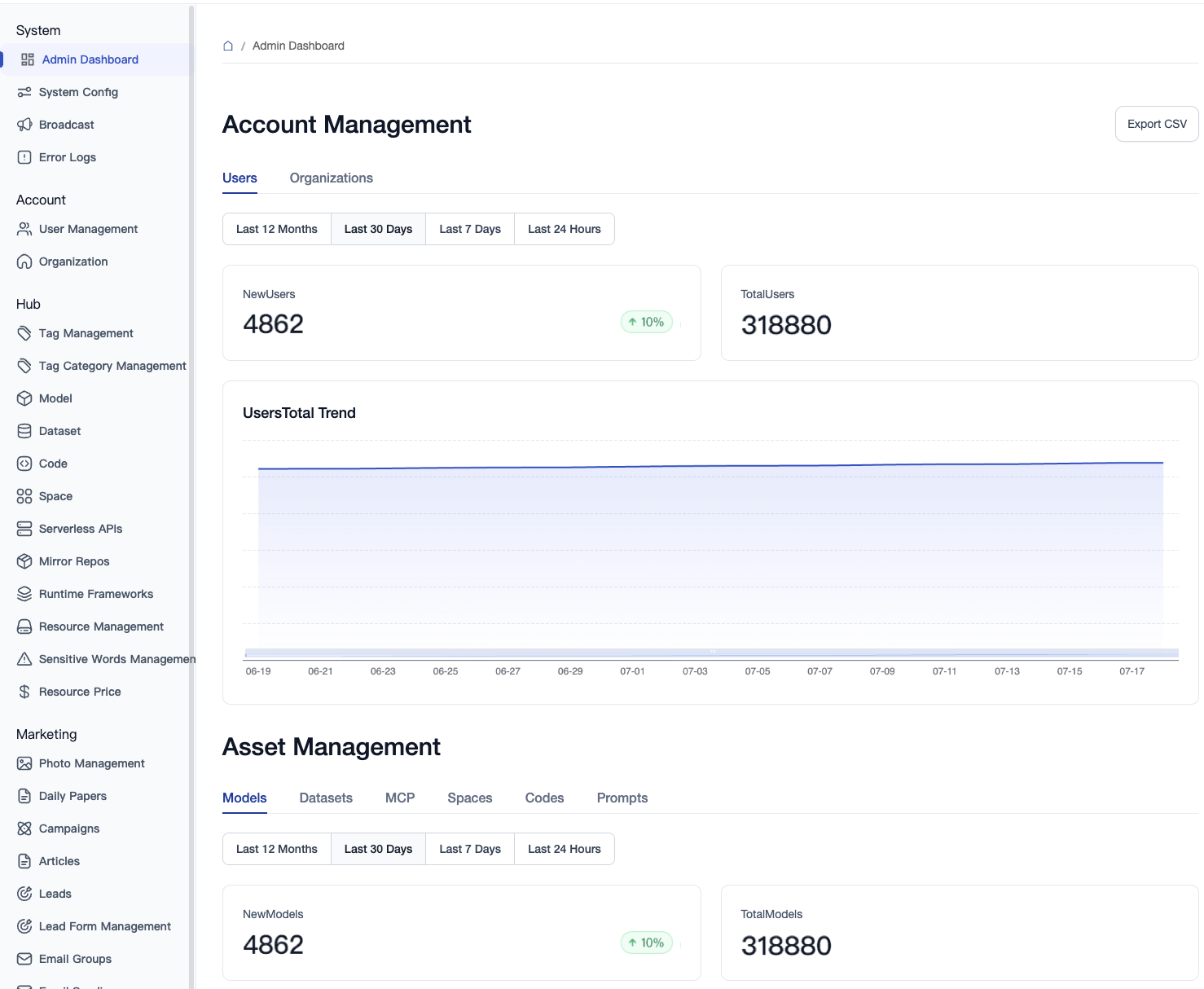Click the Email Groups envelope icon

coord(24,959)
